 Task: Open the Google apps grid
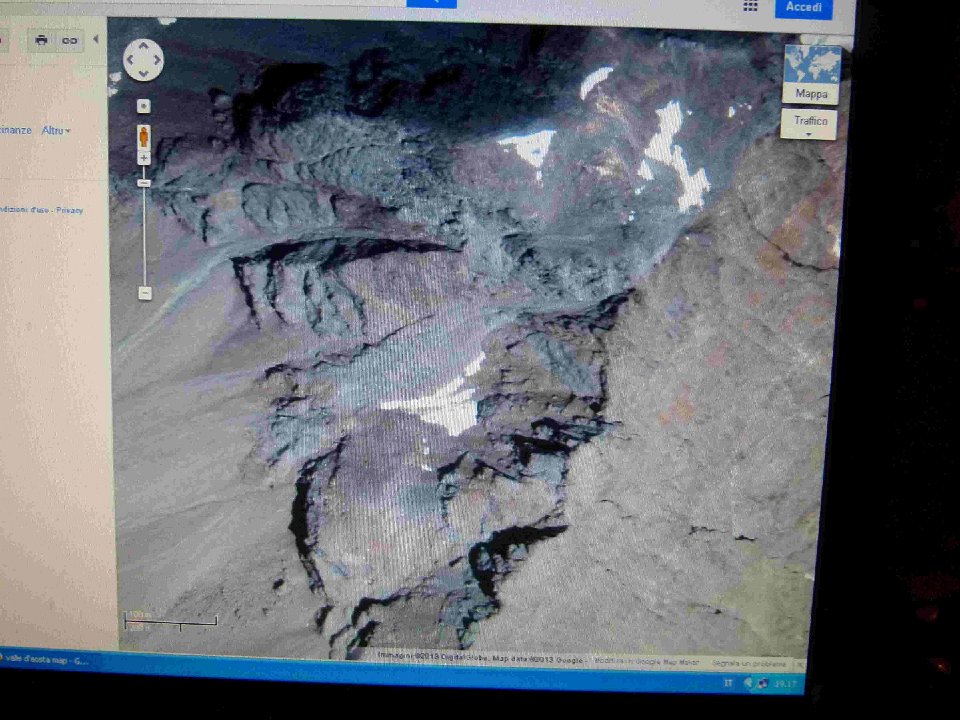point(750,6)
